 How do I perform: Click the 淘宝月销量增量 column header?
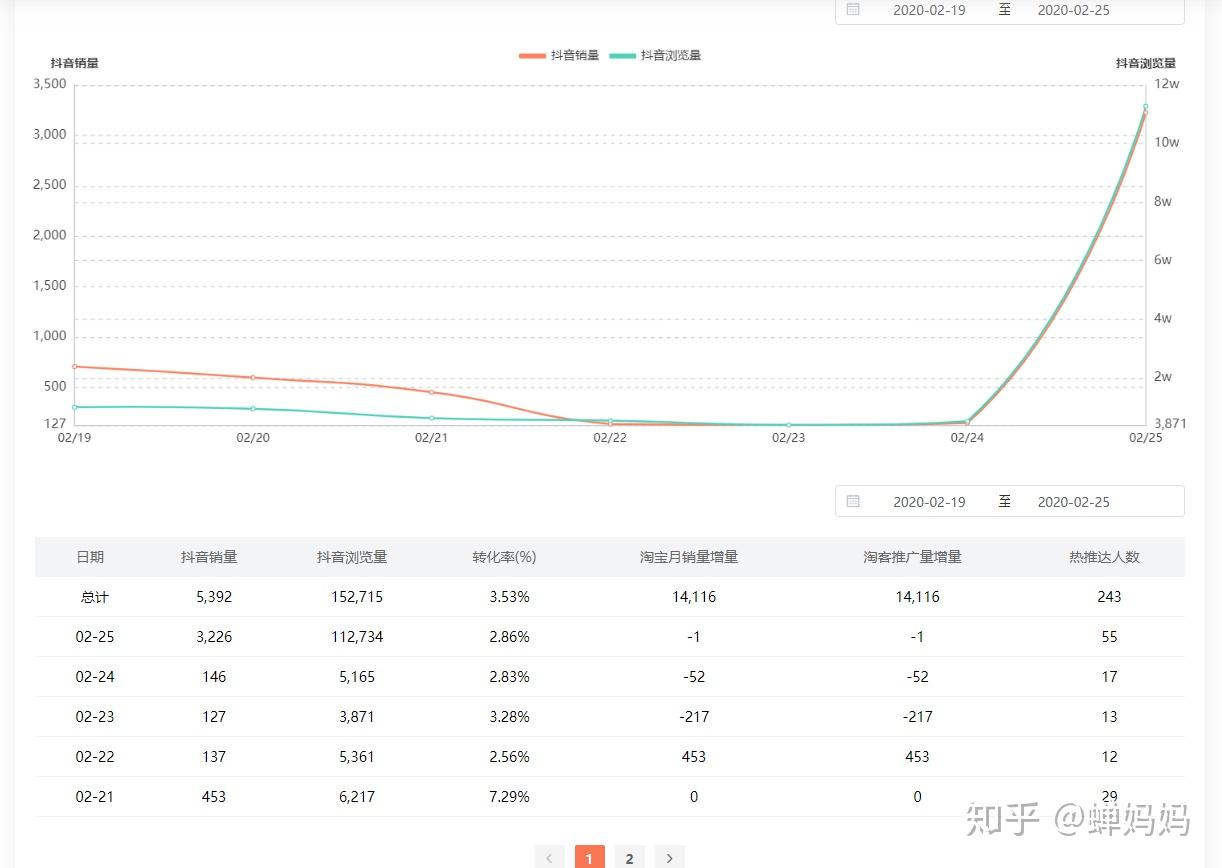click(689, 557)
